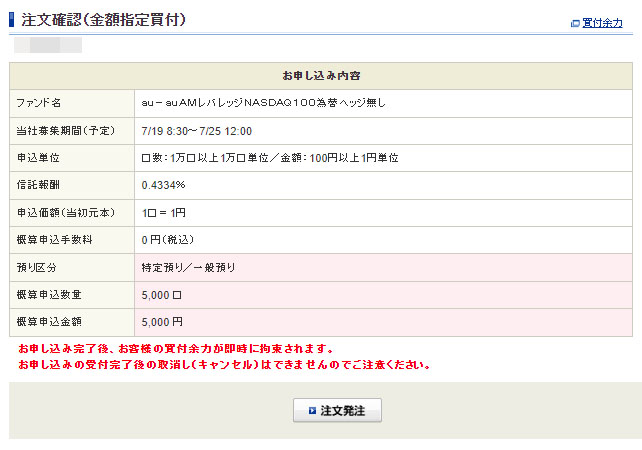
Task: Click the arrow icon inside 注文発注 button
Action: click(312, 410)
